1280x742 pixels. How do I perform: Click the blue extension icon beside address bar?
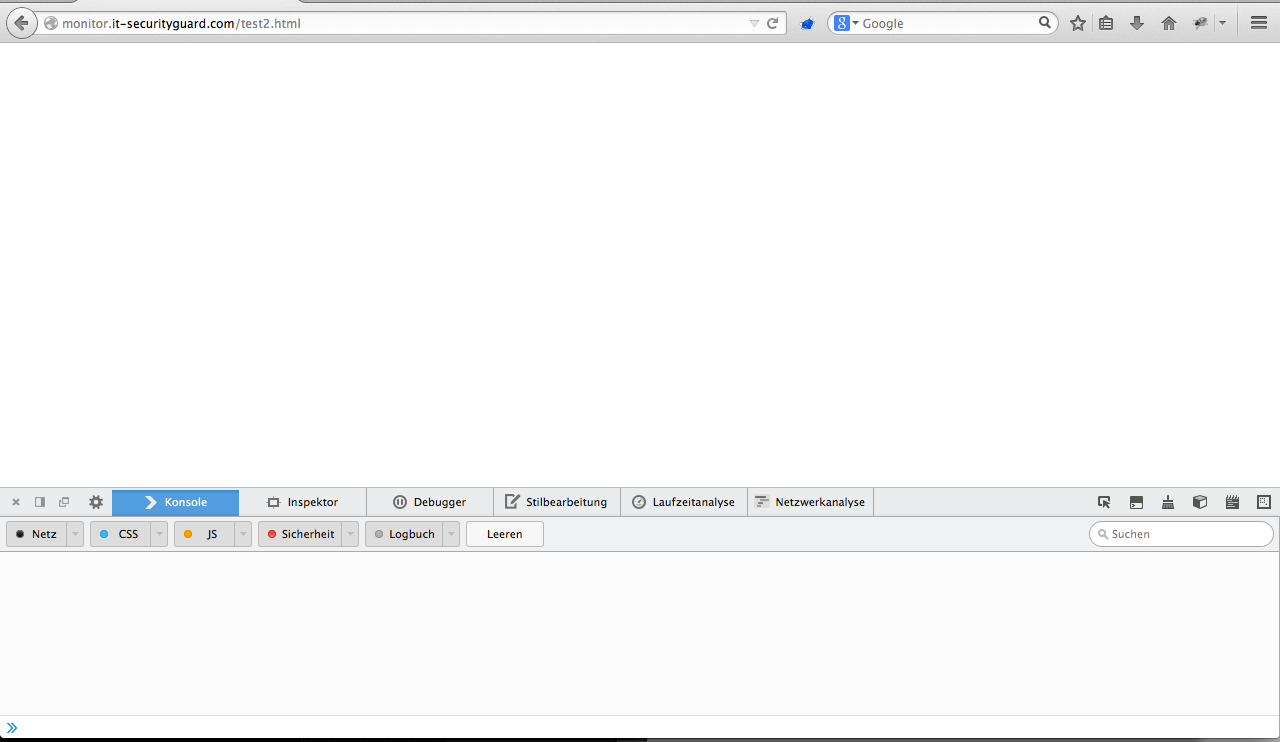(x=807, y=23)
